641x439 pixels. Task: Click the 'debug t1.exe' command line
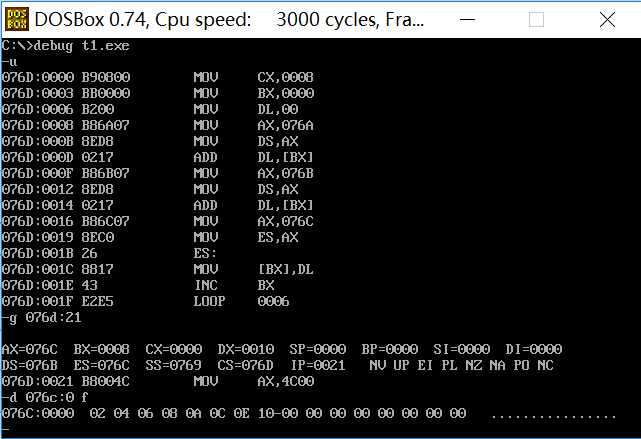coord(65,45)
